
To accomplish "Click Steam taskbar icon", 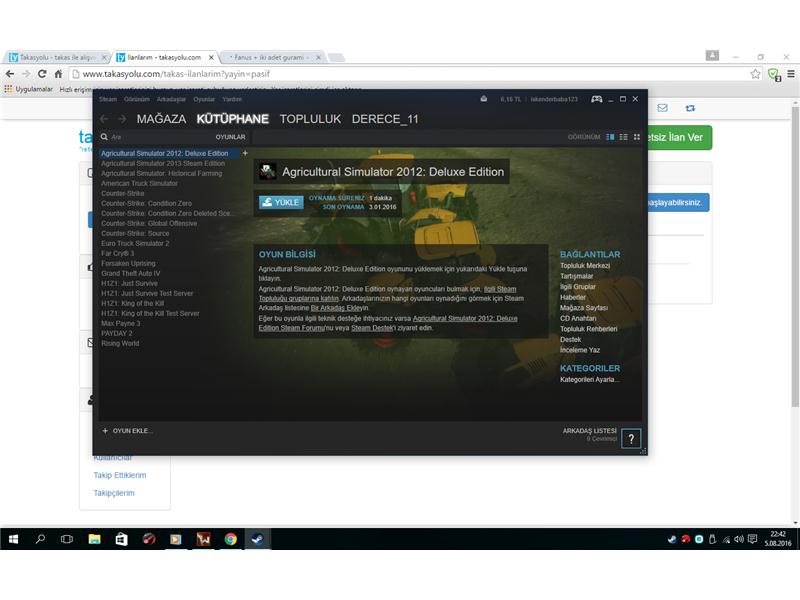I will pos(257,539).
